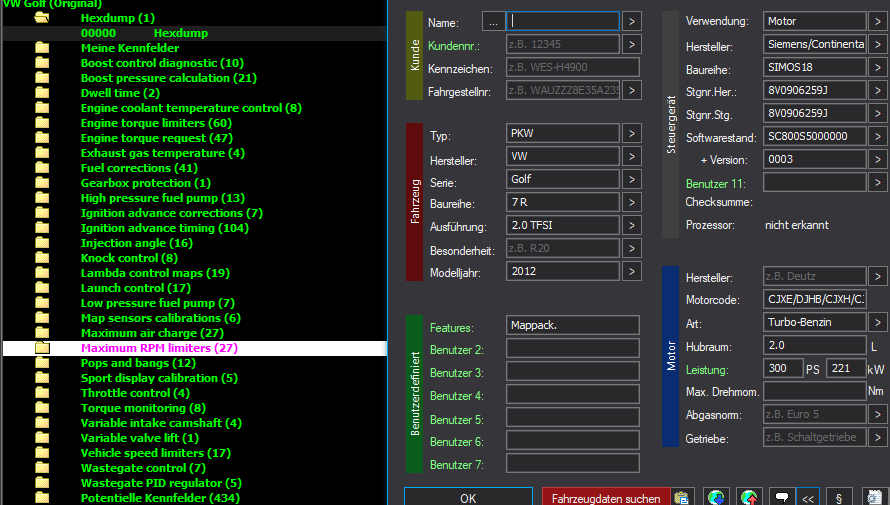Select Ignition advance timing (104) folder
The image size is (890, 505).
165,228
